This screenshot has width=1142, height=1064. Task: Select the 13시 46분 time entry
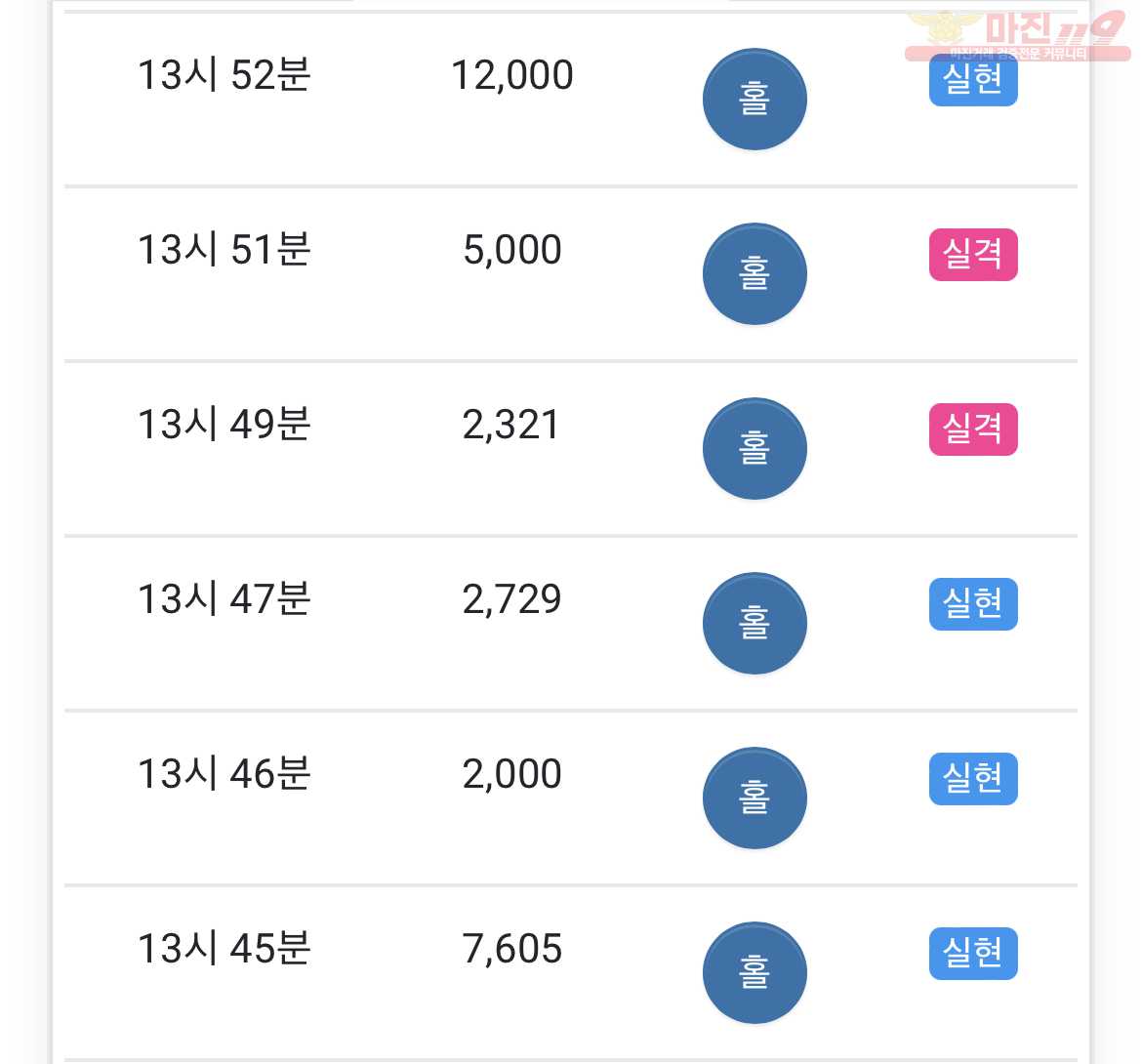click(224, 774)
